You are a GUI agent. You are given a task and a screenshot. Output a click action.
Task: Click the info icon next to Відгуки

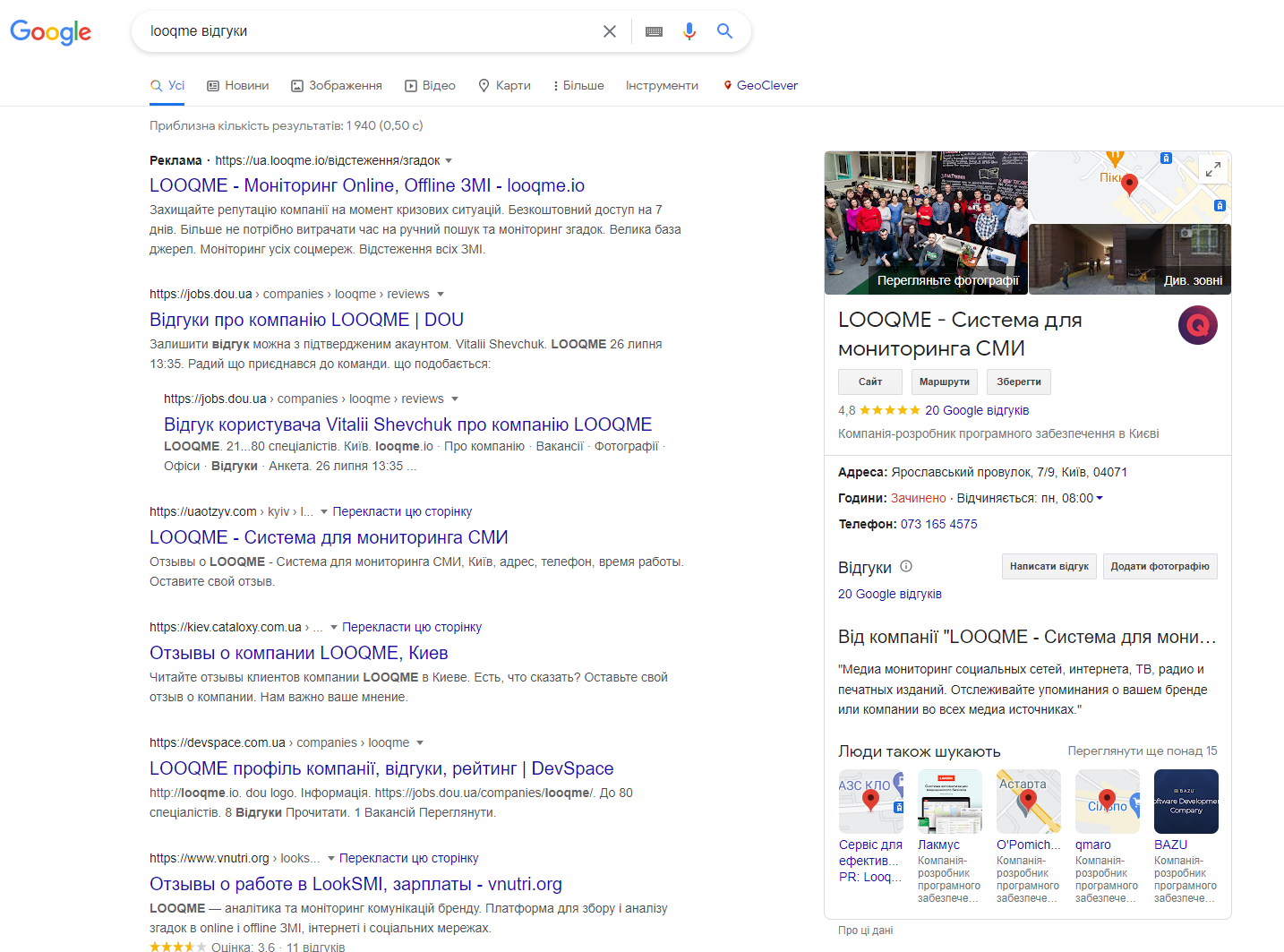(x=906, y=566)
